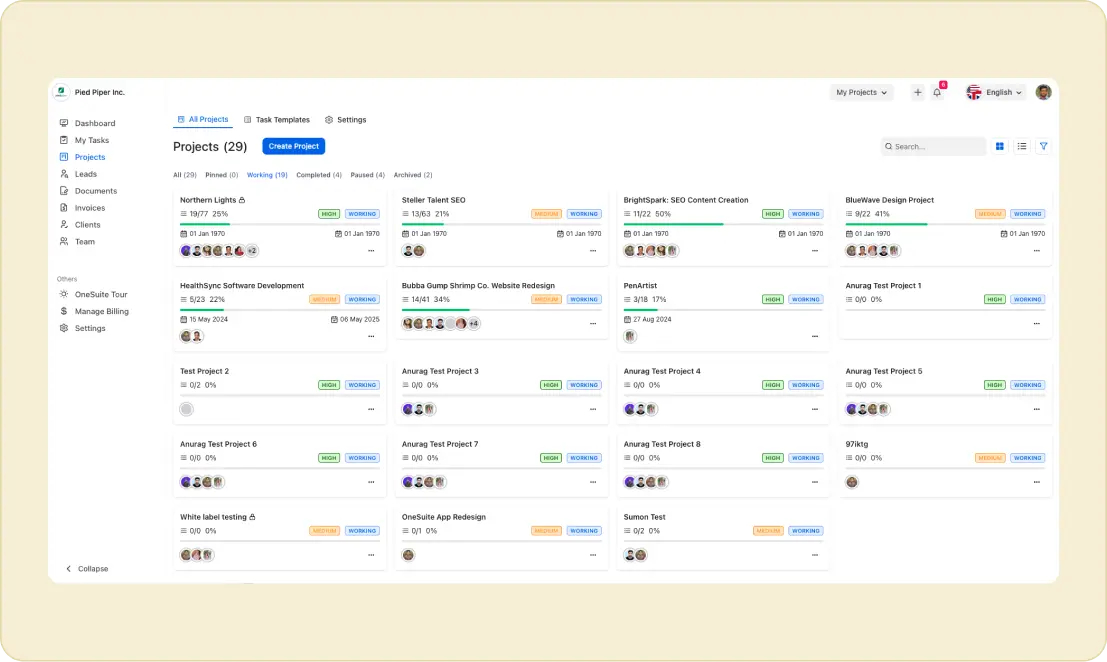Switch to list view
1107x662 pixels.
1021,147
